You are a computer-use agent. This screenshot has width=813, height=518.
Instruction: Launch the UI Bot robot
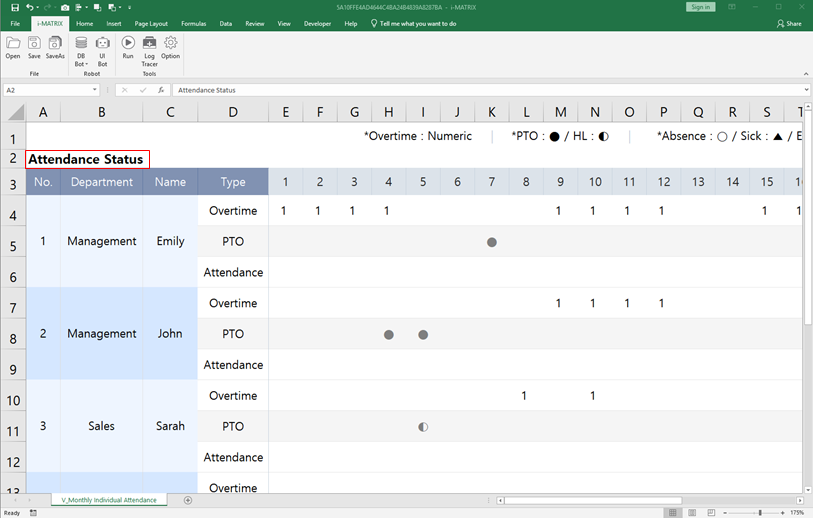click(102, 46)
